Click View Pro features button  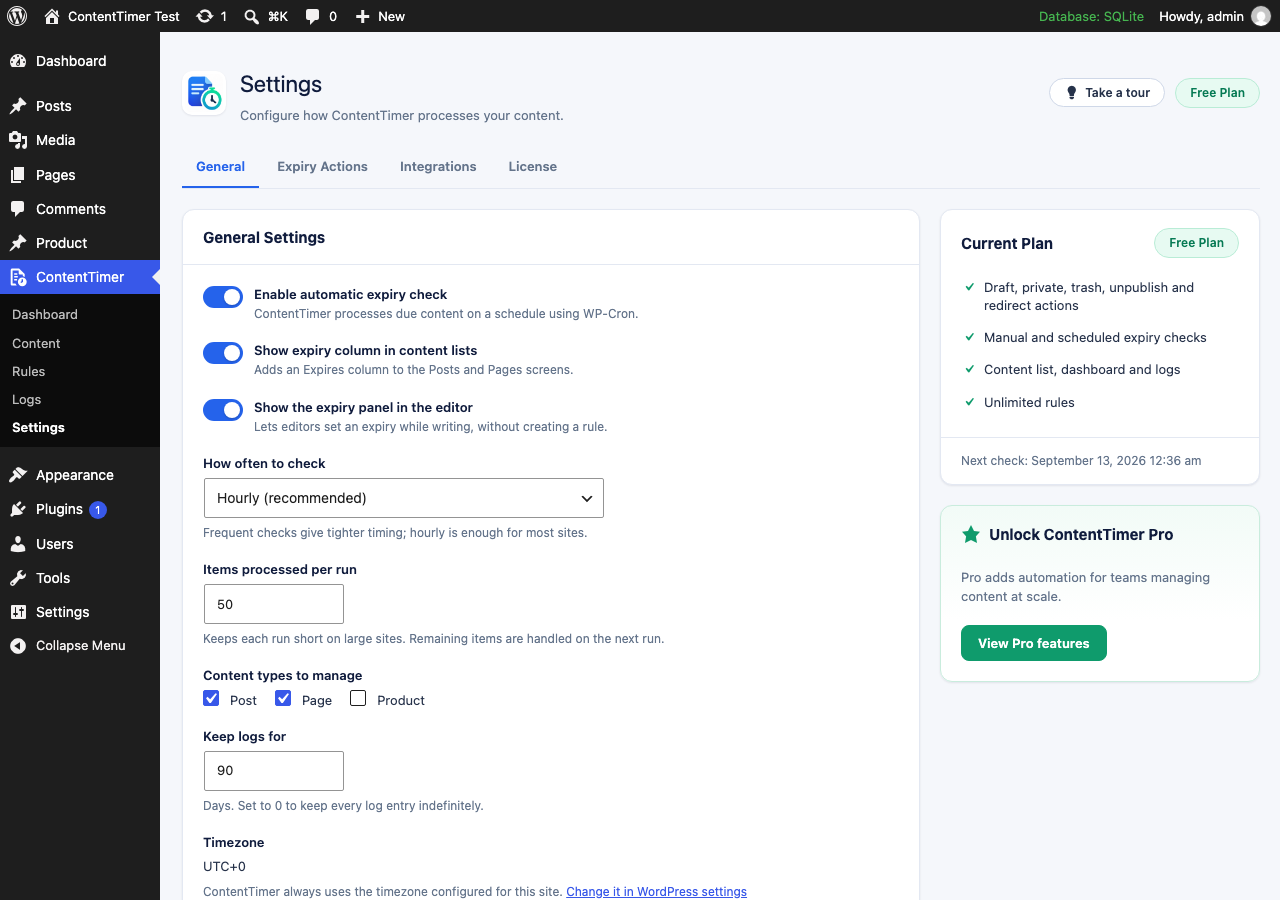click(1034, 643)
